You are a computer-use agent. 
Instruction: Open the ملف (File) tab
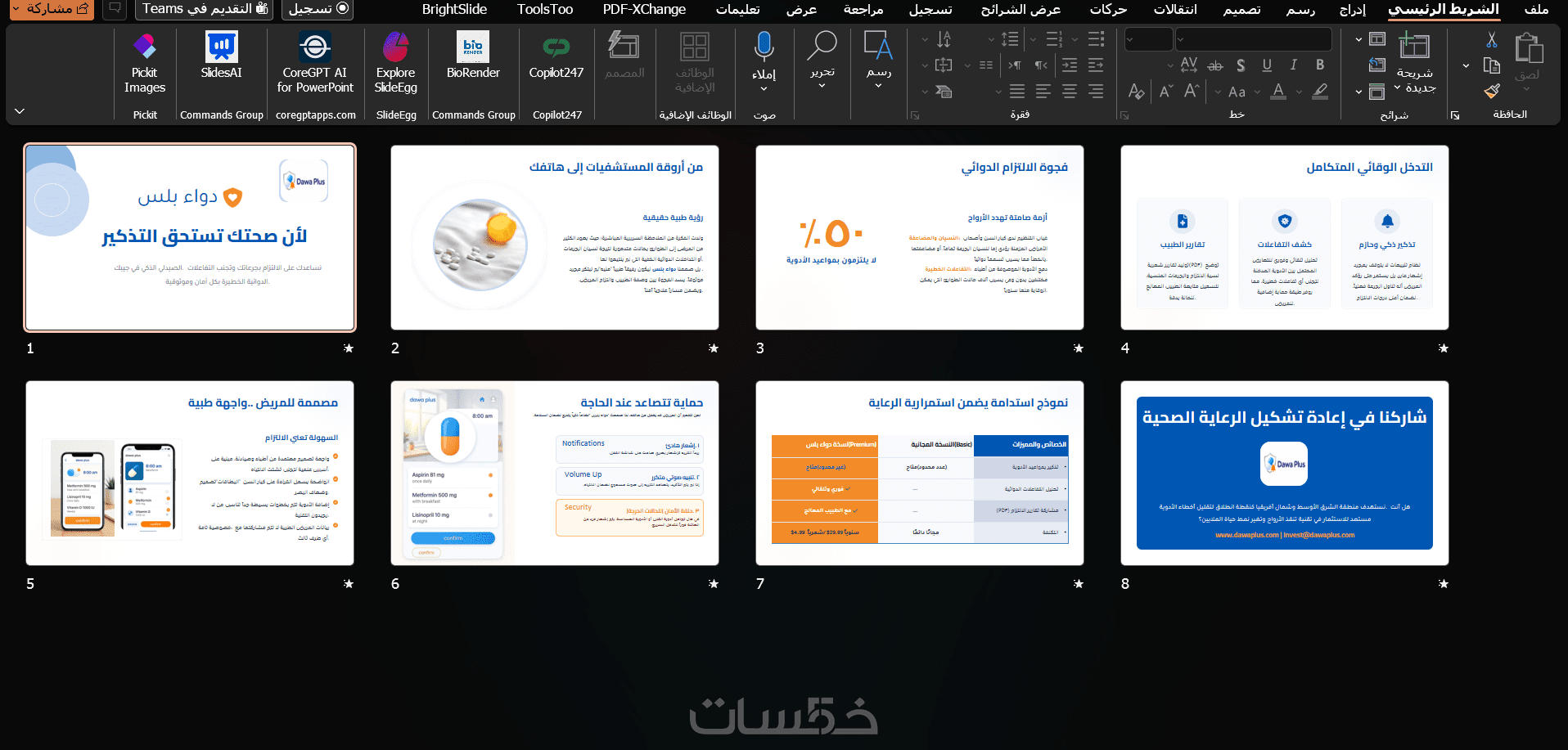tap(1536, 9)
